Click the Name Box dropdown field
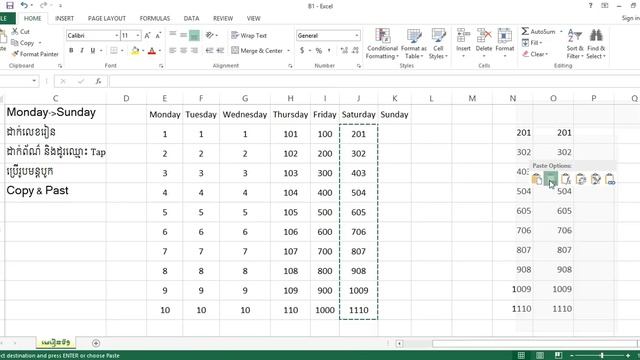Screen dimensions: 640x360 (x=19, y=81)
